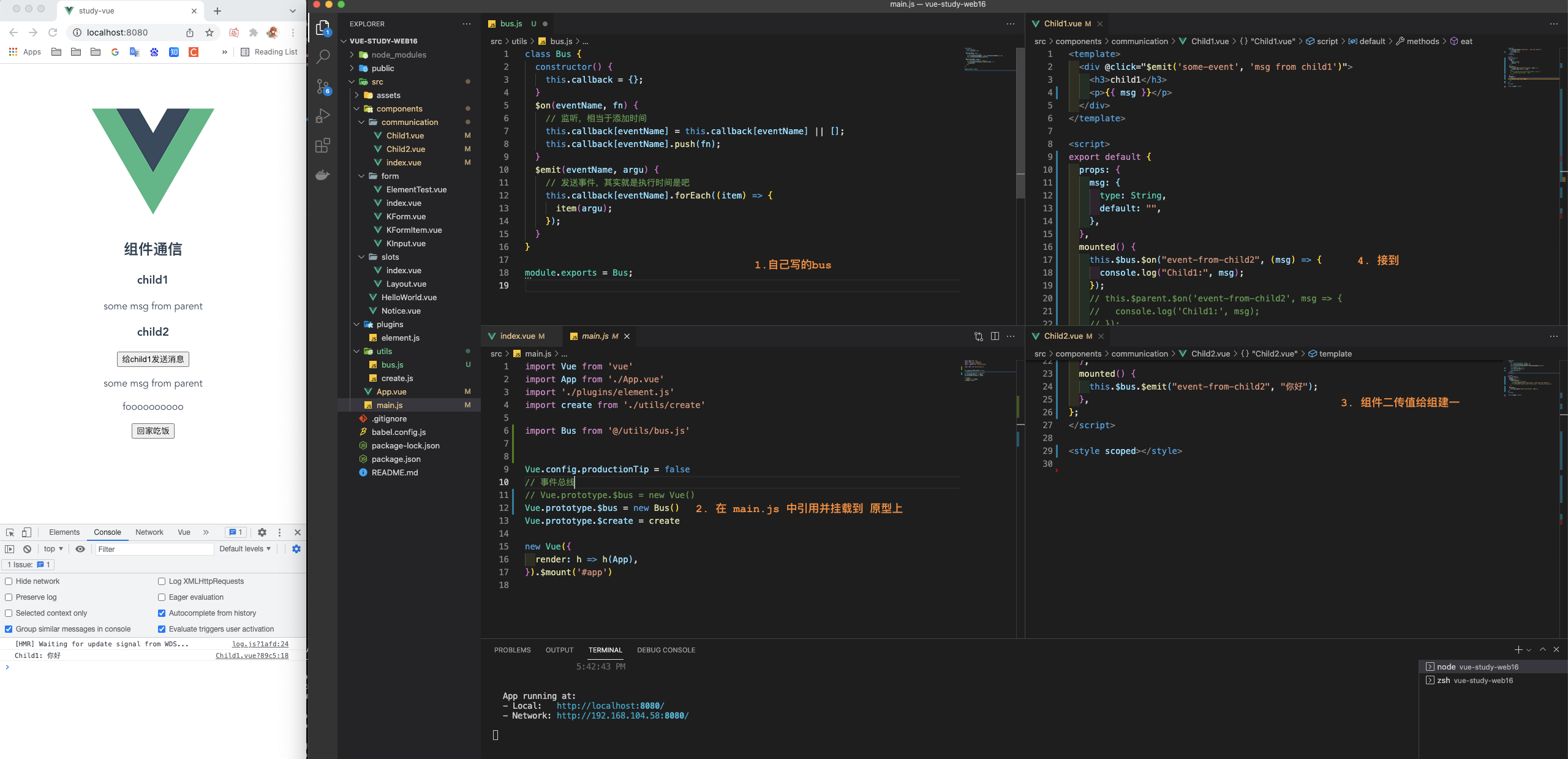Click the Chrome address bar localhost:8080
This screenshot has width=1568, height=759.
click(117, 32)
